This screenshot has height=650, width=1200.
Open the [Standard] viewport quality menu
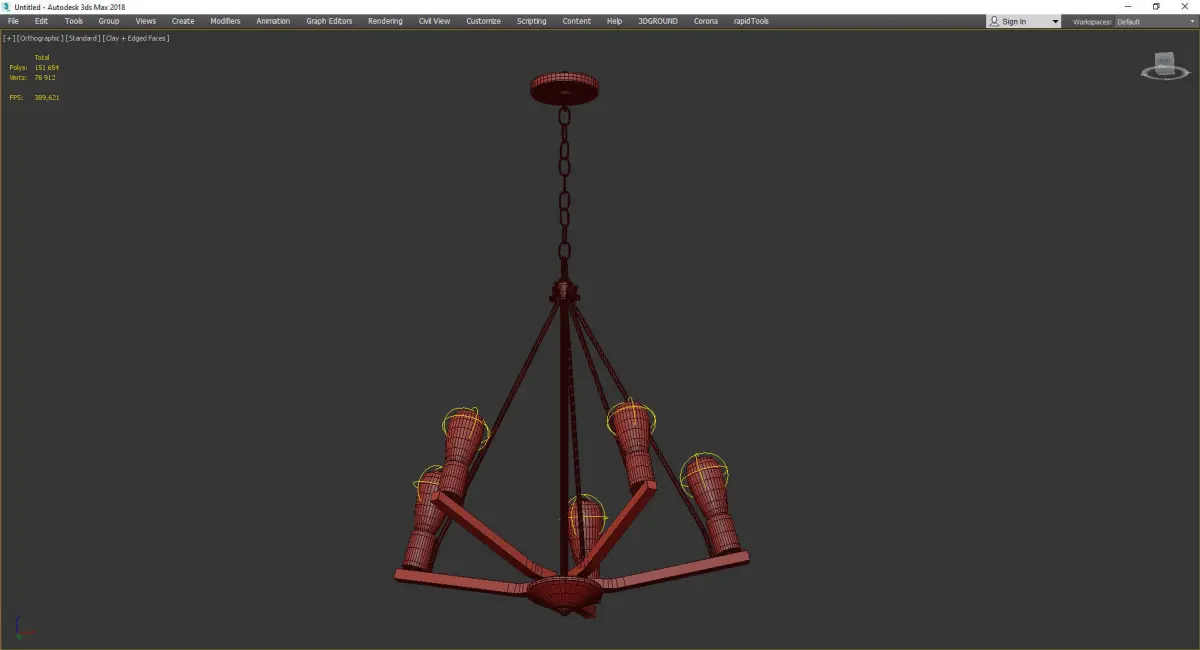[x=82, y=38]
